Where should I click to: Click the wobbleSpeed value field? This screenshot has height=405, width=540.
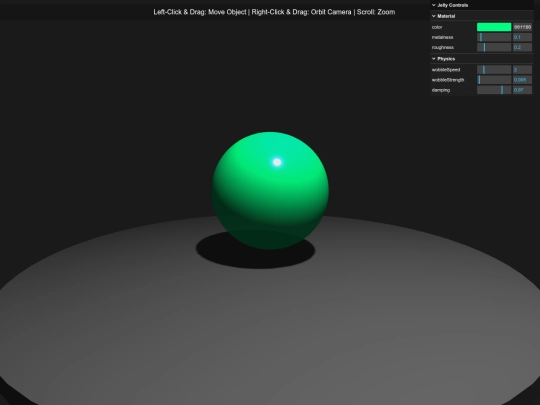(522, 70)
